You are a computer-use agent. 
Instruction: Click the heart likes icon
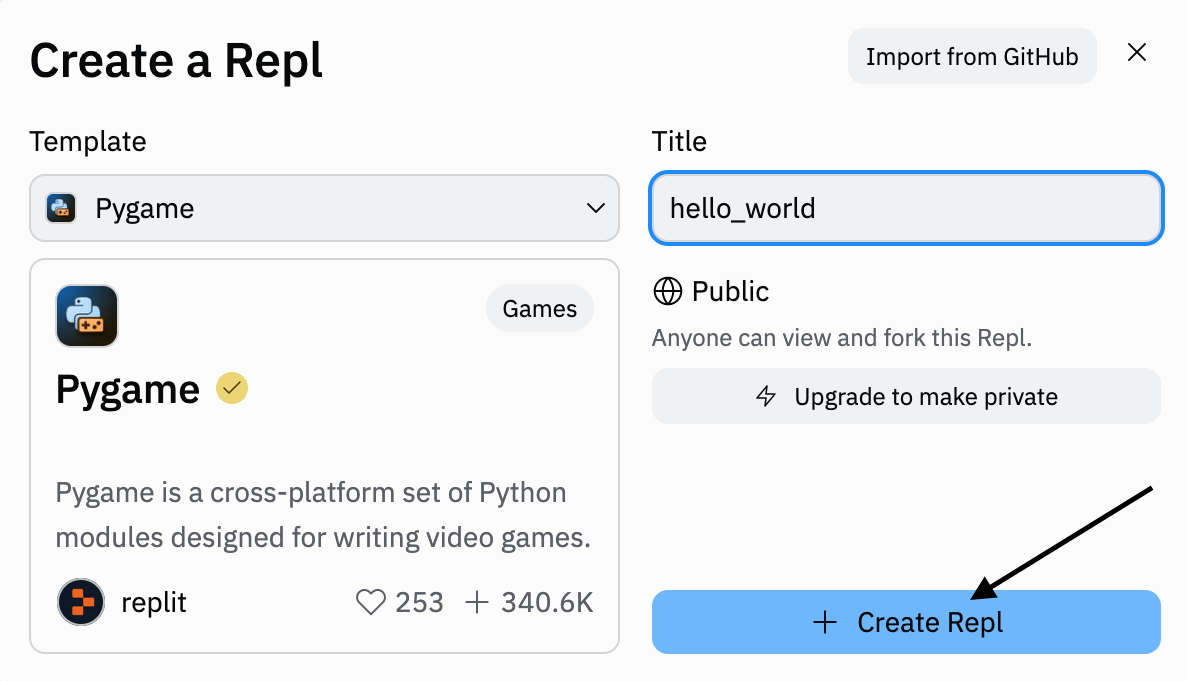click(x=371, y=602)
